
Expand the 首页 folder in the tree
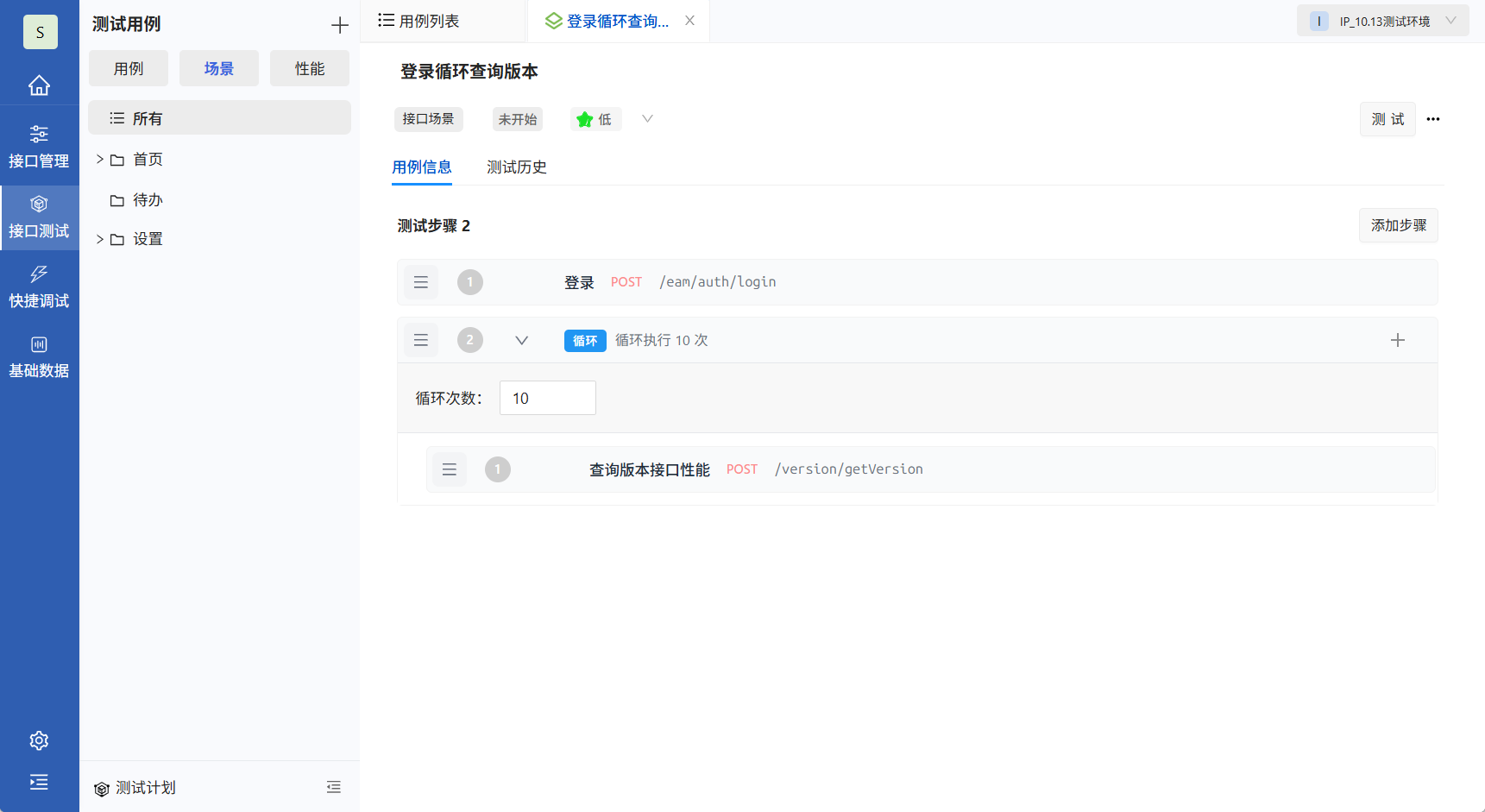tap(99, 159)
